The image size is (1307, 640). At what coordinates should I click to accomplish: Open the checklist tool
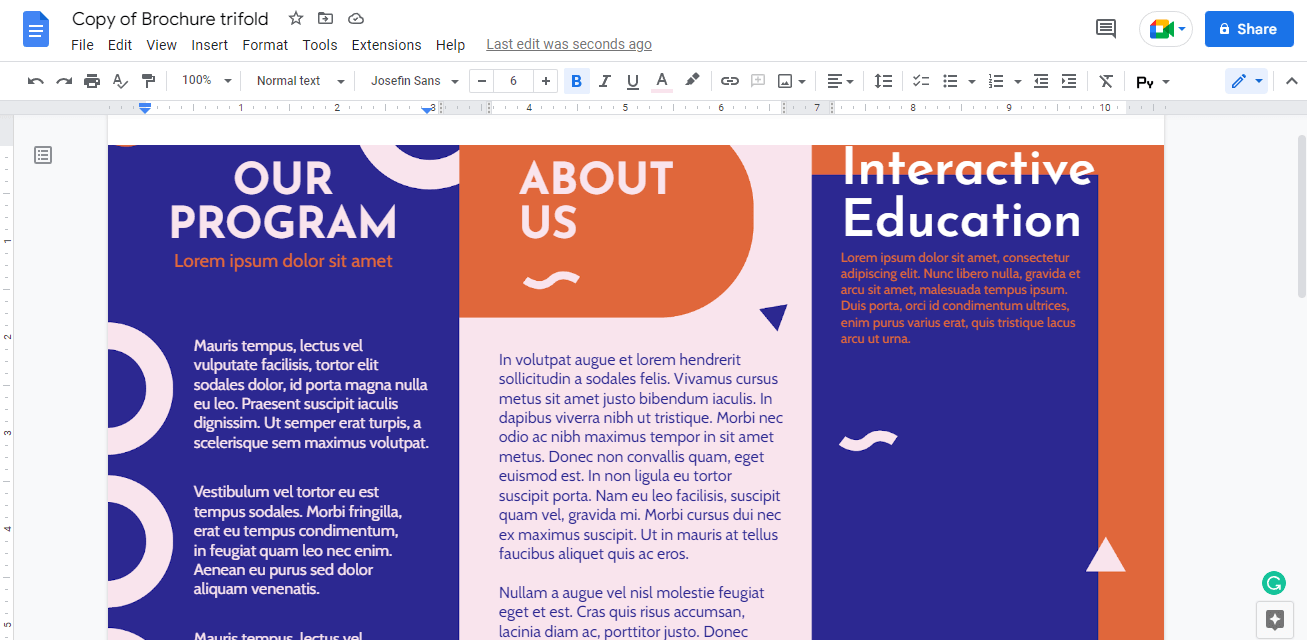pyautogui.click(x=921, y=81)
